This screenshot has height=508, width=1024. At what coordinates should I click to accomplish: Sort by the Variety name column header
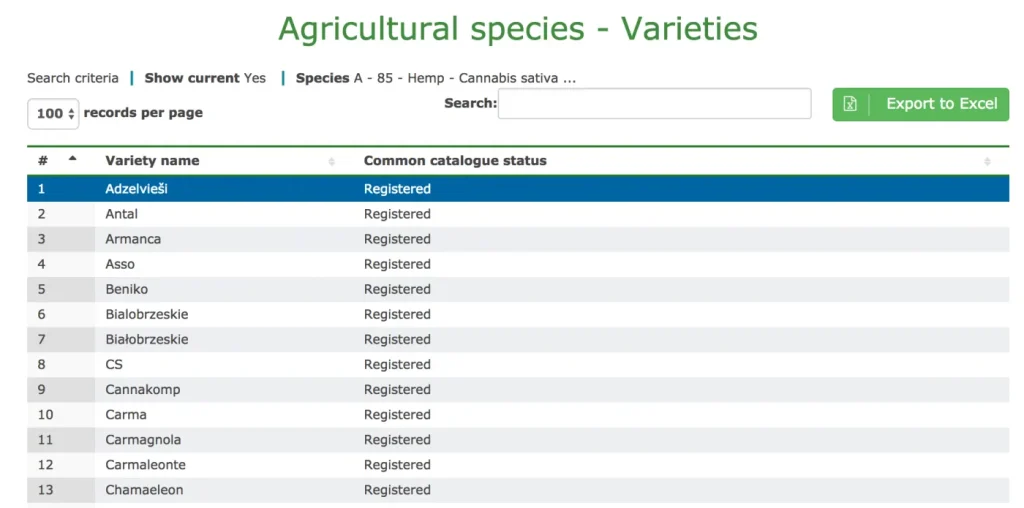tap(152, 160)
